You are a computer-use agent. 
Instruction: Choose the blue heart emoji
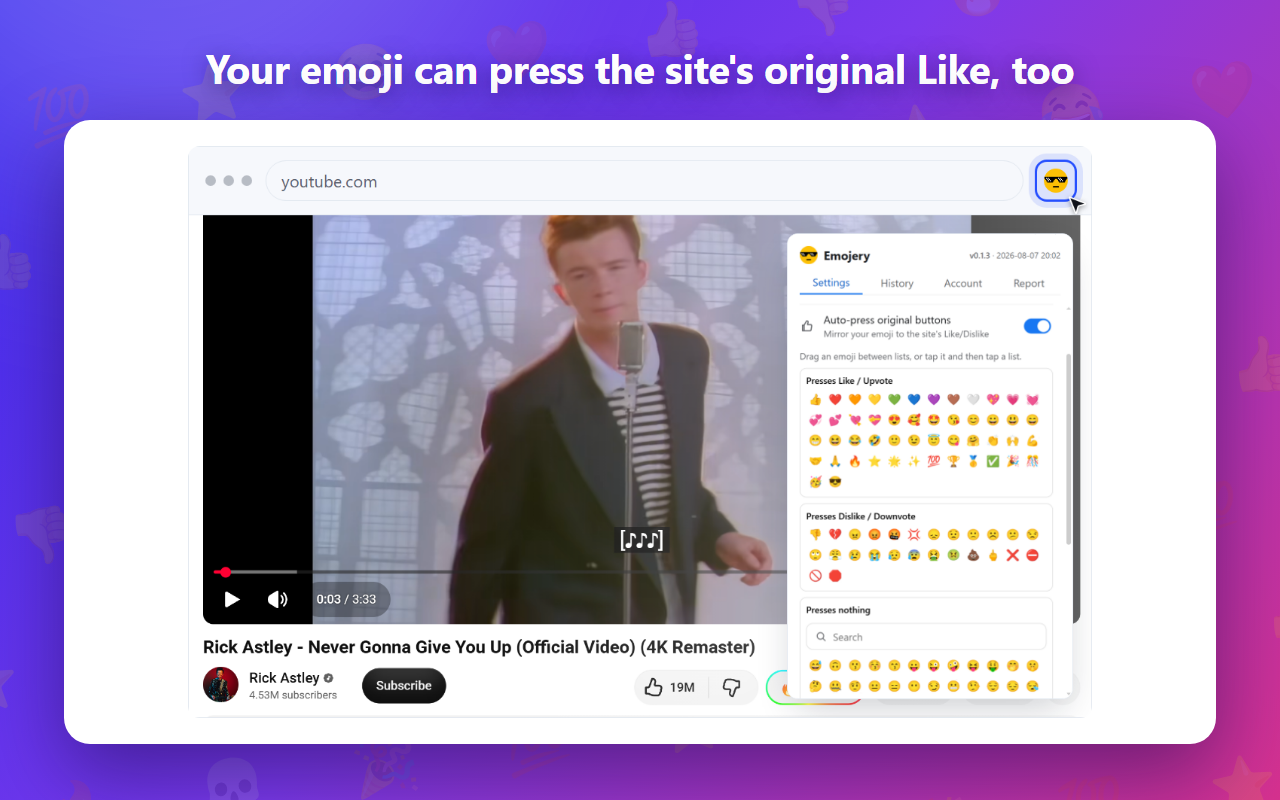[914, 399]
